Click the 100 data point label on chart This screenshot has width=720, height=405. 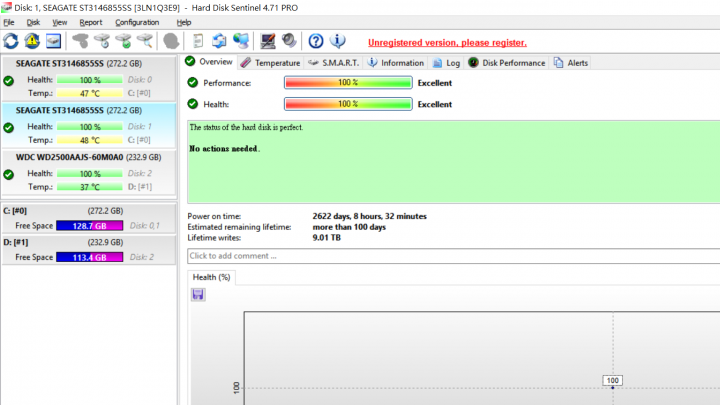point(613,380)
